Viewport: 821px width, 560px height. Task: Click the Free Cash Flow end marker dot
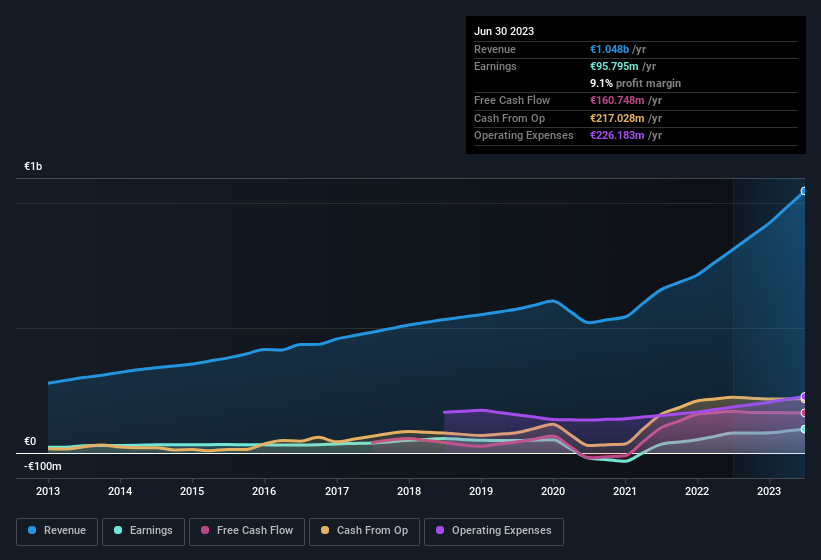tap(804, 413)
